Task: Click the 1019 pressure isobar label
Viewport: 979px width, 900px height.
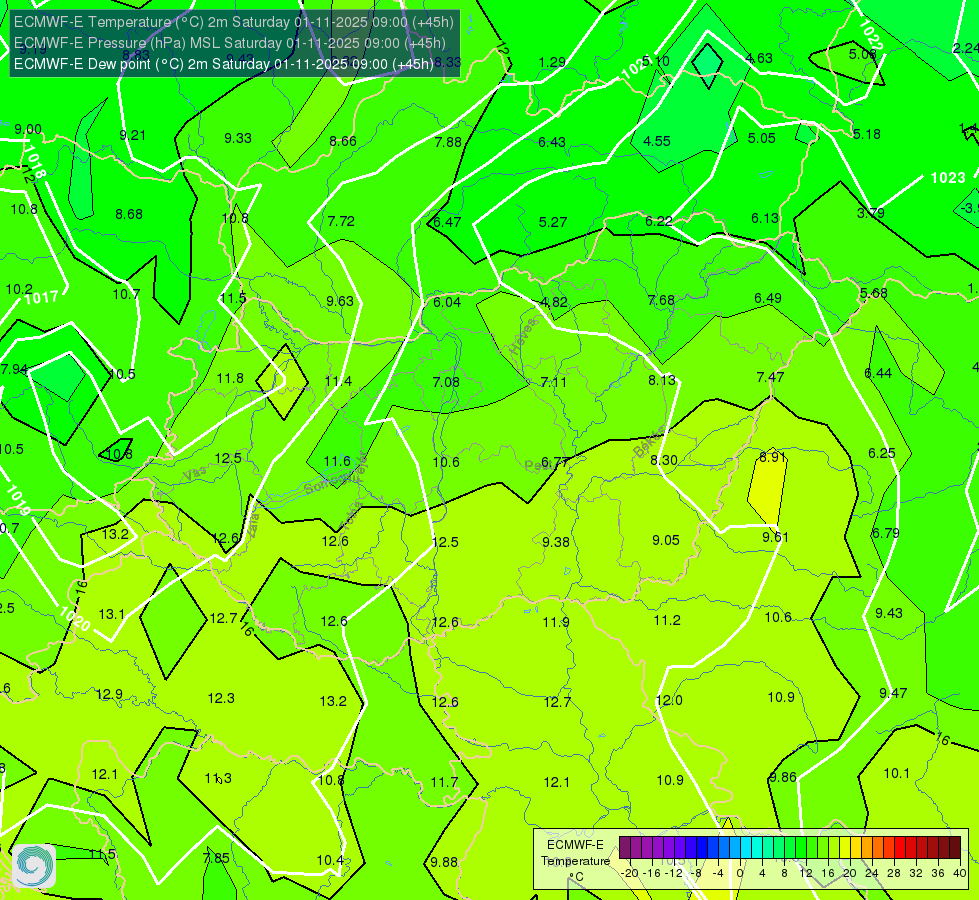Action: click(17, 501)
